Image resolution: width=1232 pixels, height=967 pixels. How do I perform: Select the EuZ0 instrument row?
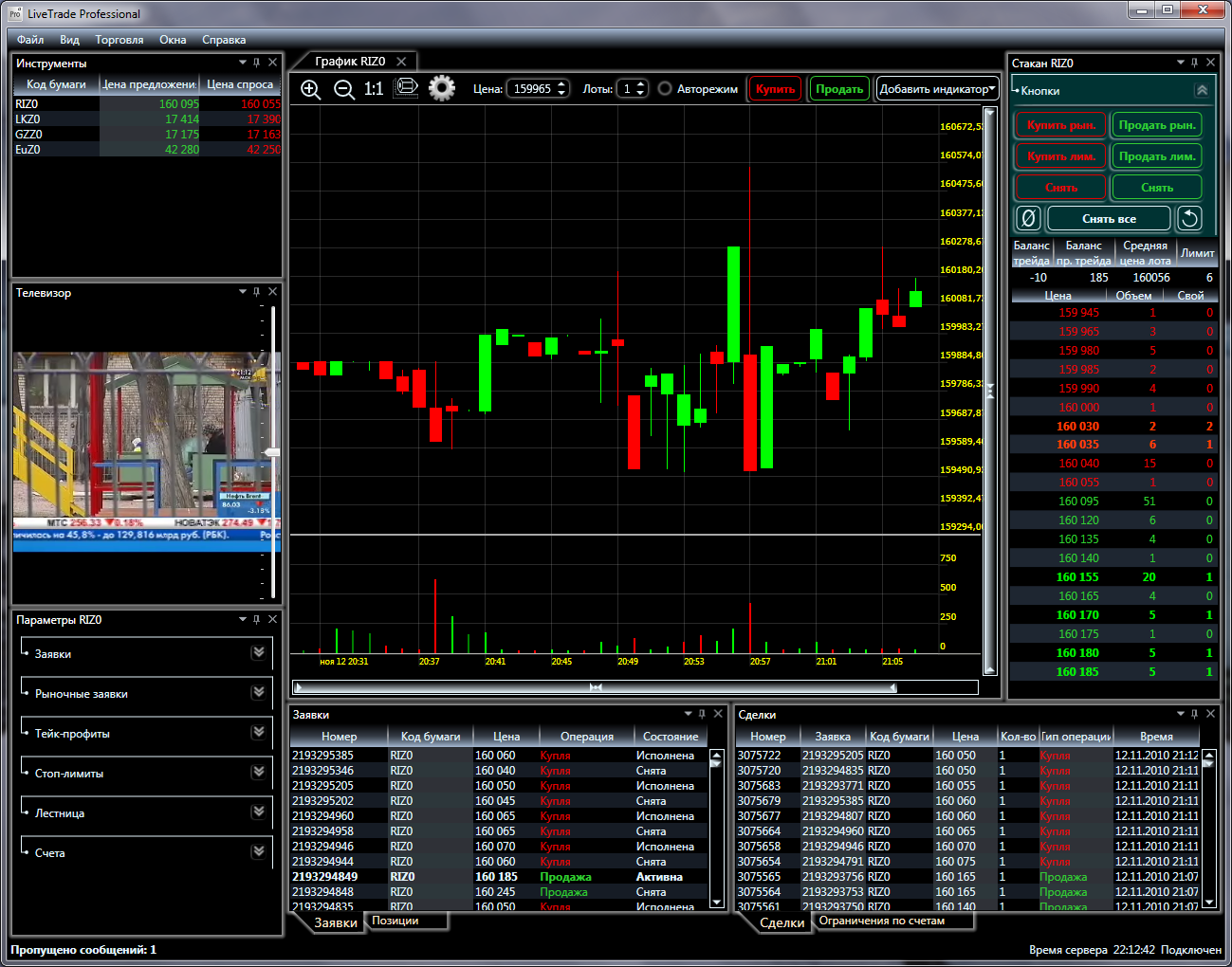point(147,150)
